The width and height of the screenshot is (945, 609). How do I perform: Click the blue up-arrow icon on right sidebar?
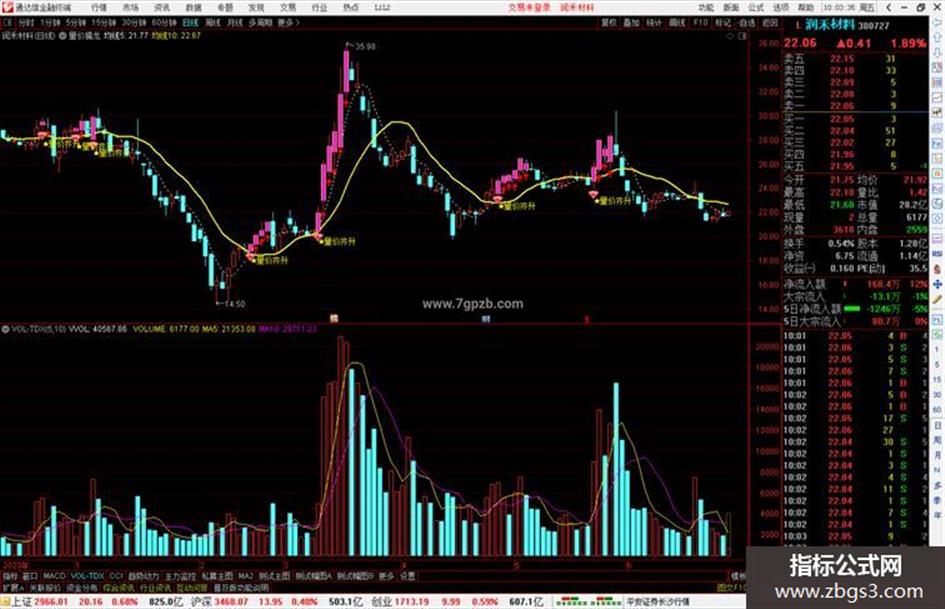coord(938,39)
